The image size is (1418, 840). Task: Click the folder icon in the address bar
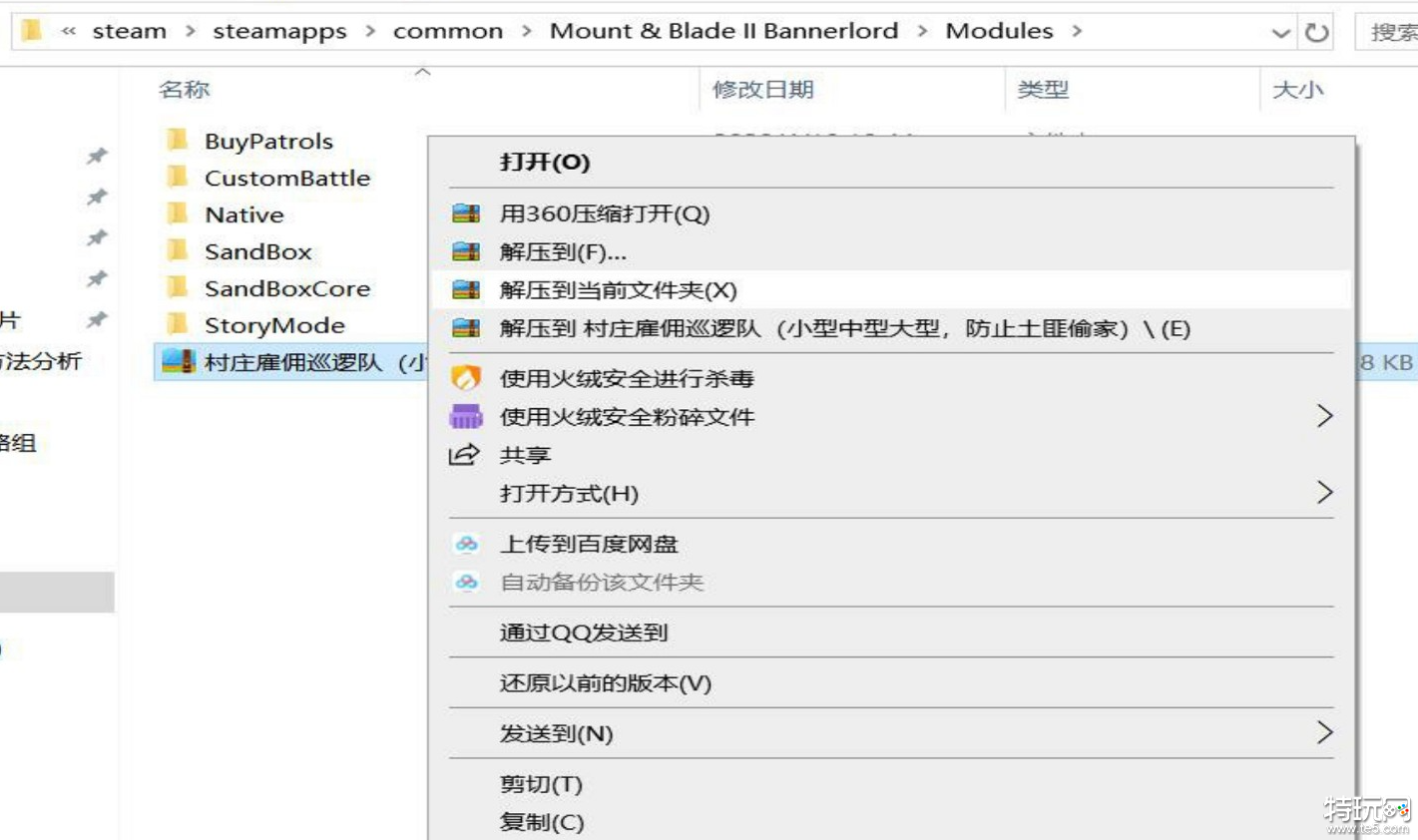pyautogui.click(x=31, y=30)
